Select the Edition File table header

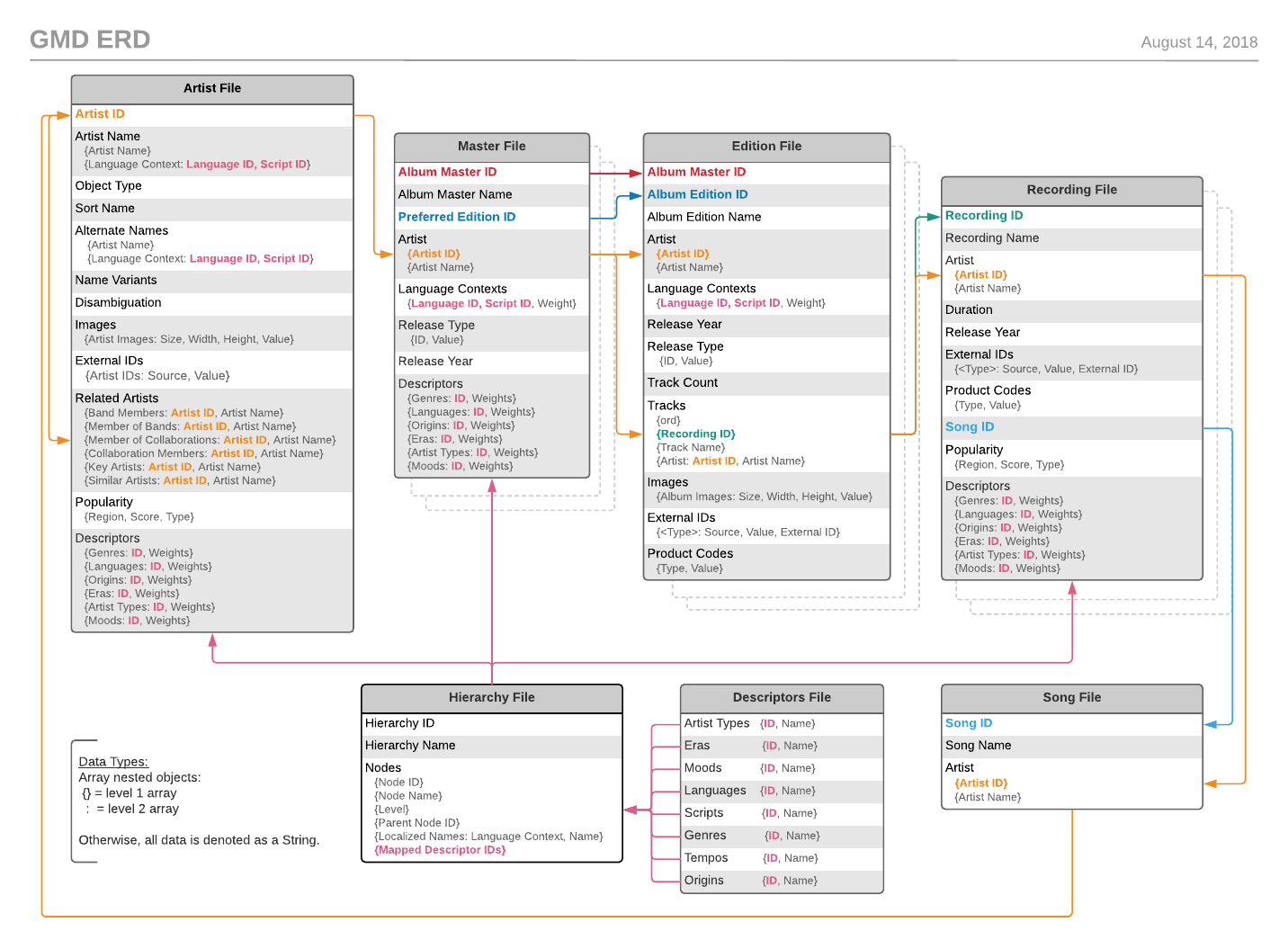coord(766,147)
